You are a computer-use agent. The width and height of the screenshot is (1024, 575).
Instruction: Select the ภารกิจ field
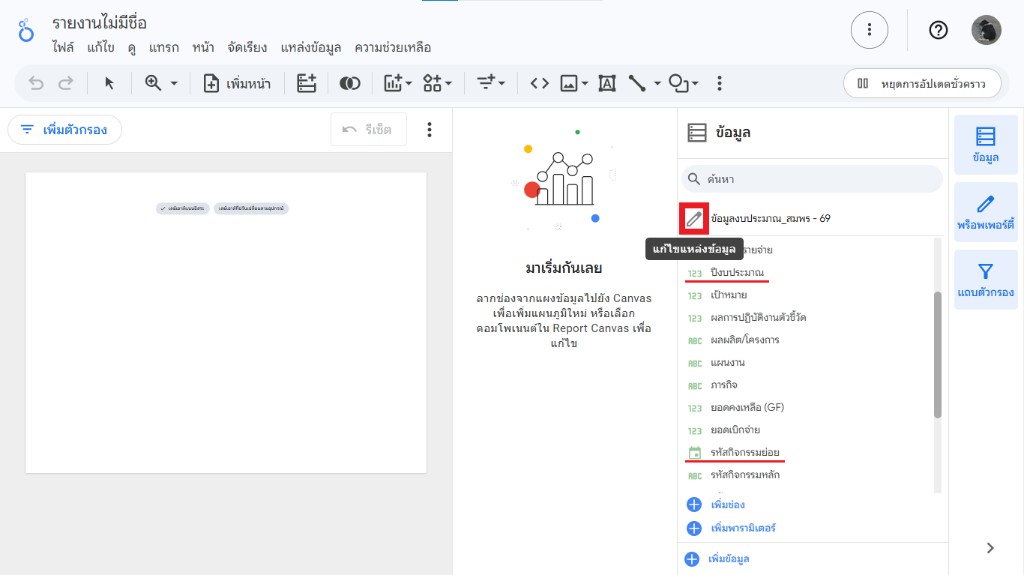(x=724, y=385)
